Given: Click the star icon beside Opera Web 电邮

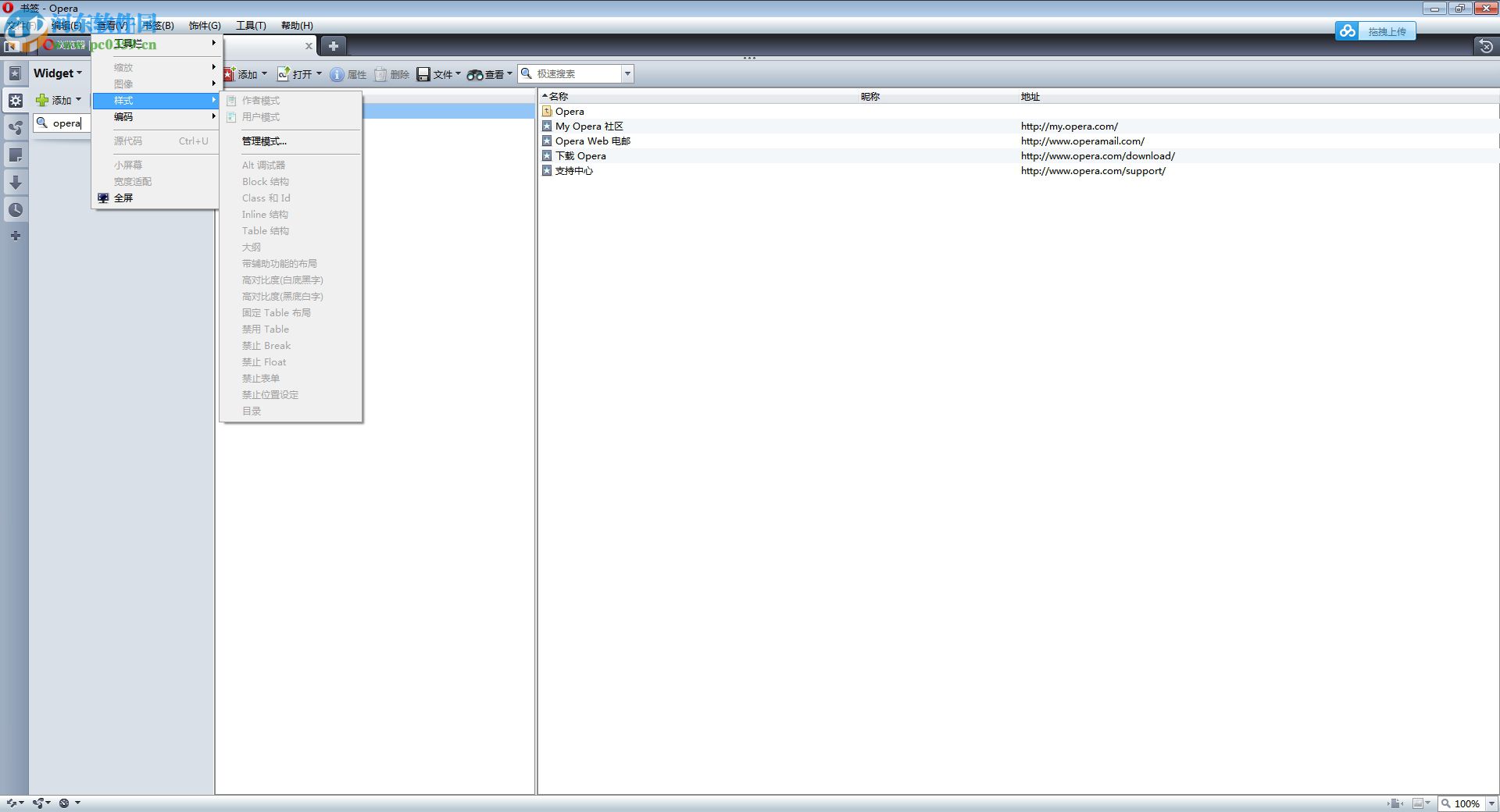Looking at the screenshot, I should pos(547,141).
